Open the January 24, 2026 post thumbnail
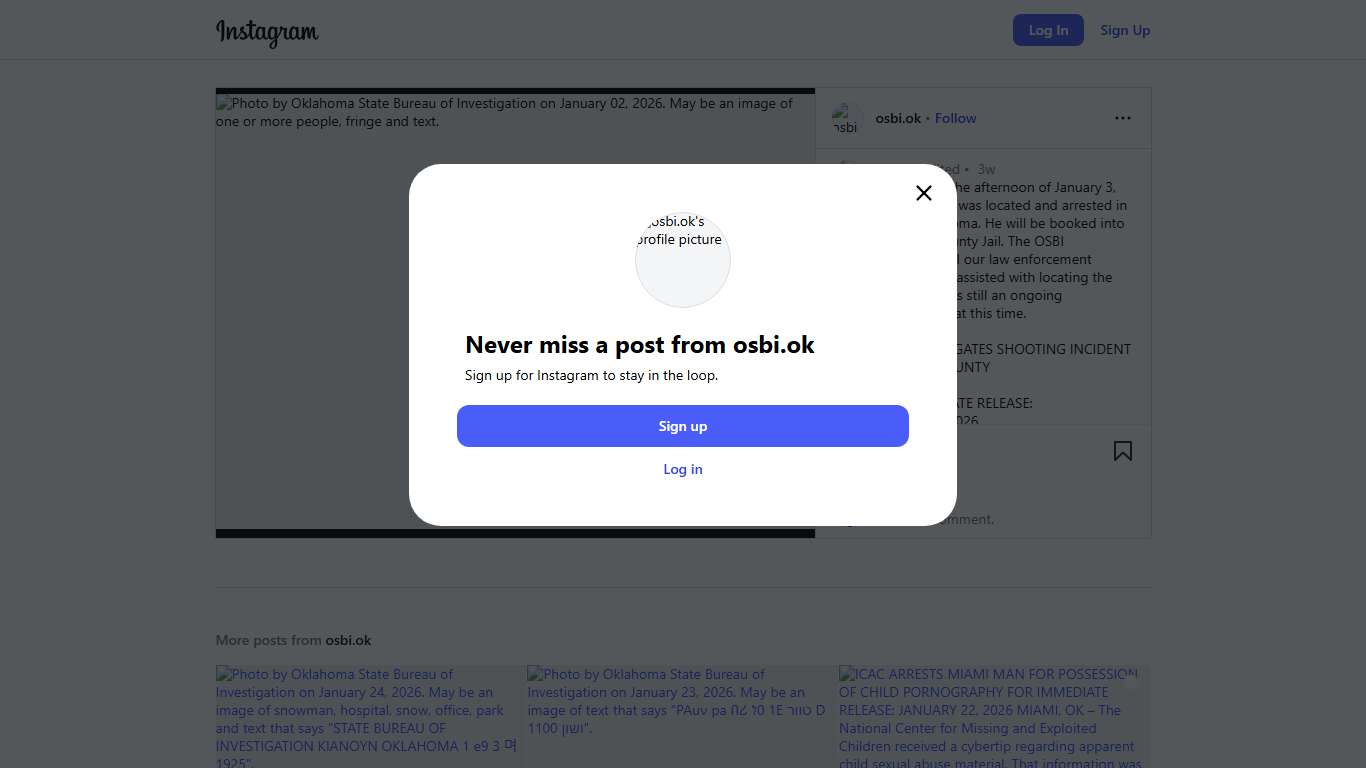Image resolution: width=1366 pixels, height=768 pixels. [366, 716]
